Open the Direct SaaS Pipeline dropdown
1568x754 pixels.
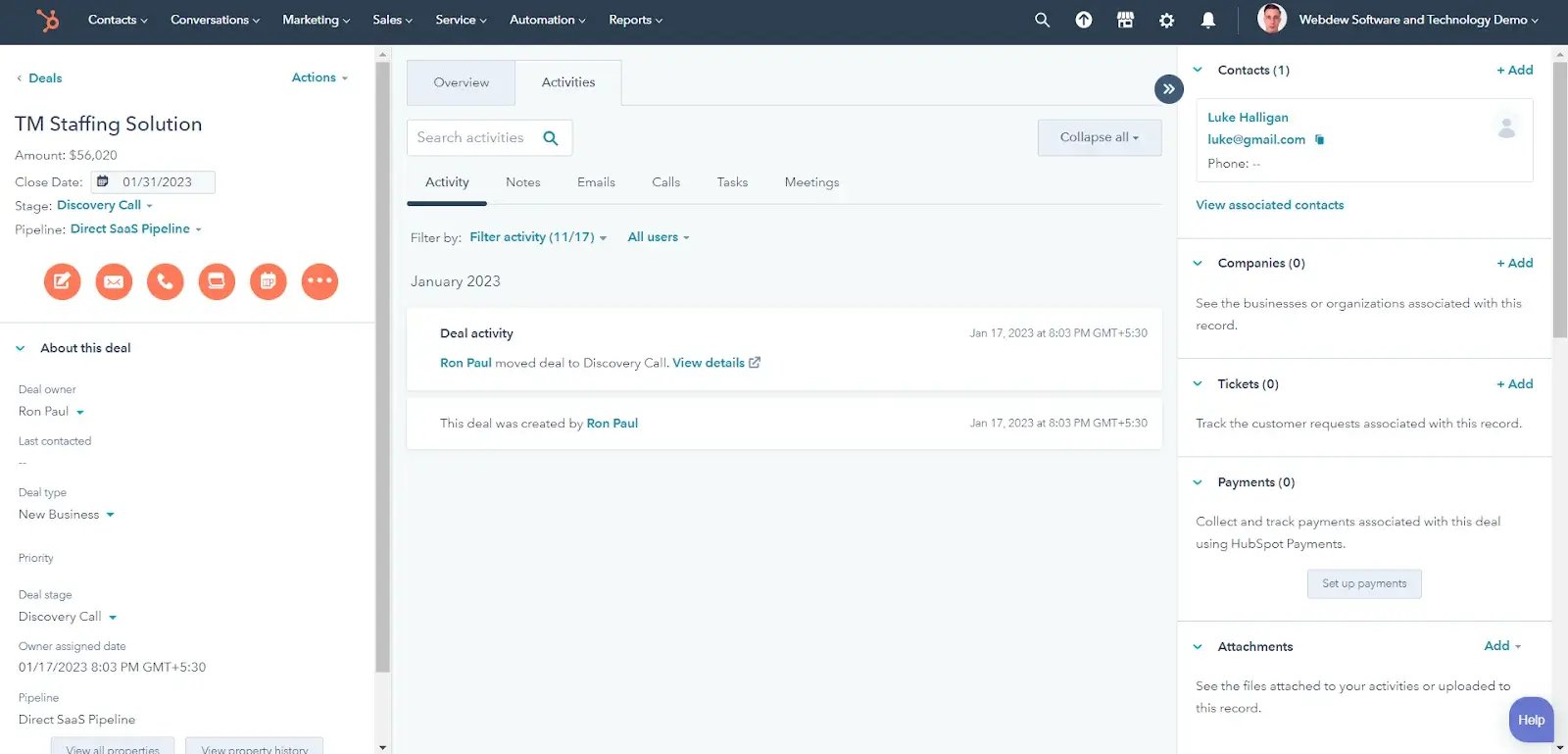point(136,229)
